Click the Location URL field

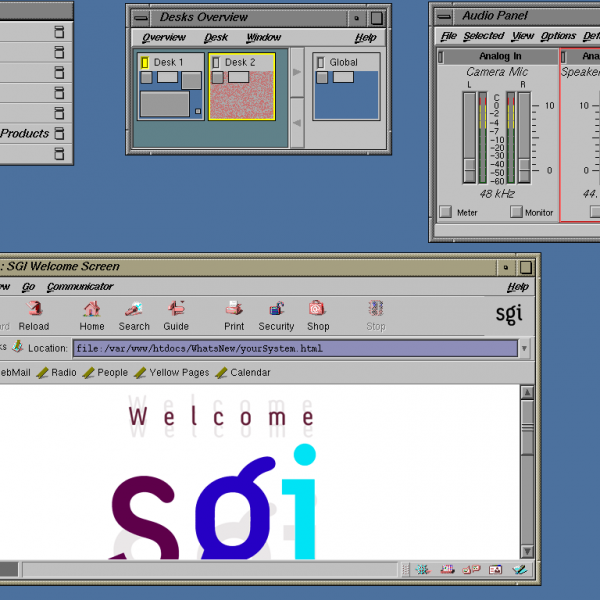pyautogui.click(x=295, y=349)
